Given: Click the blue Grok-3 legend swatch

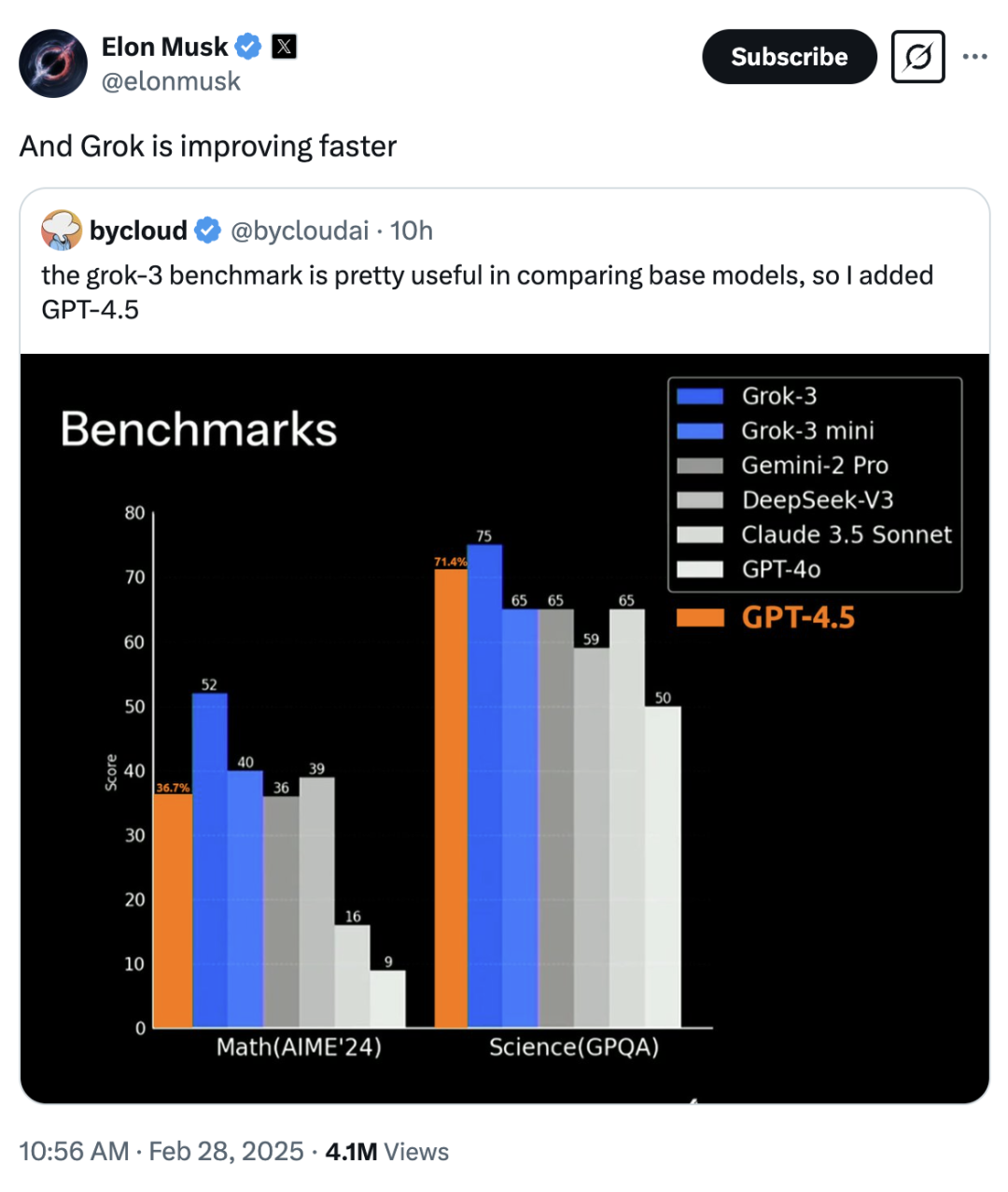Looking at the screenshot, I should pos(700,396).
